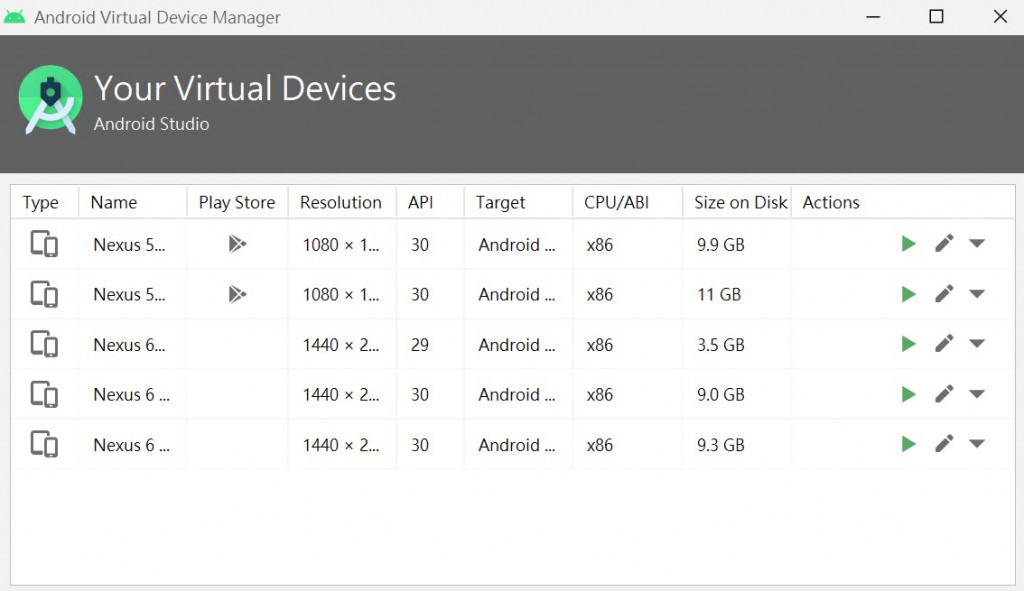The height and width of the screenshot is (591, 1024).
Task: Click device type icon in 11 GB row
Action: coord(44,295)
